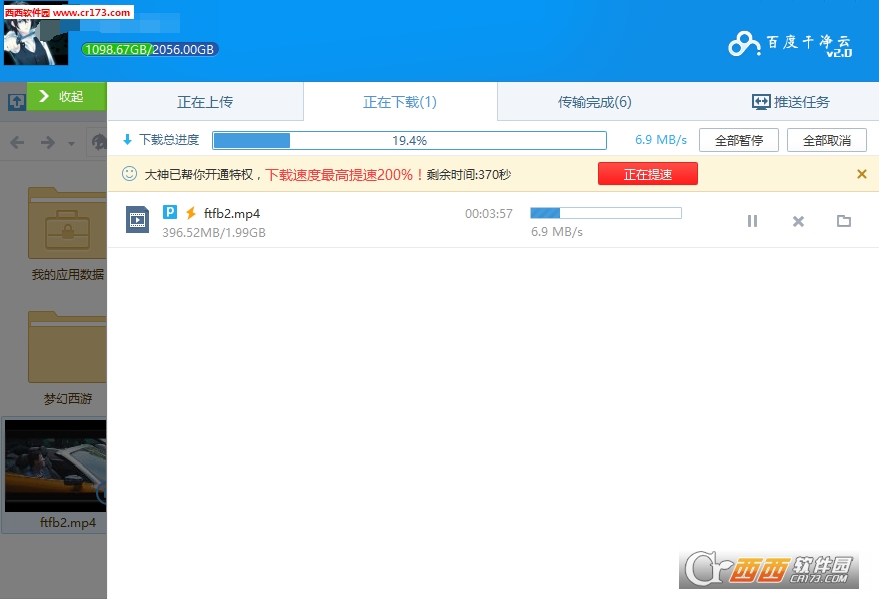Click the ftfb2.mp4 file name in list
This screenshot has width=879, height=599.
pos(232,213)
